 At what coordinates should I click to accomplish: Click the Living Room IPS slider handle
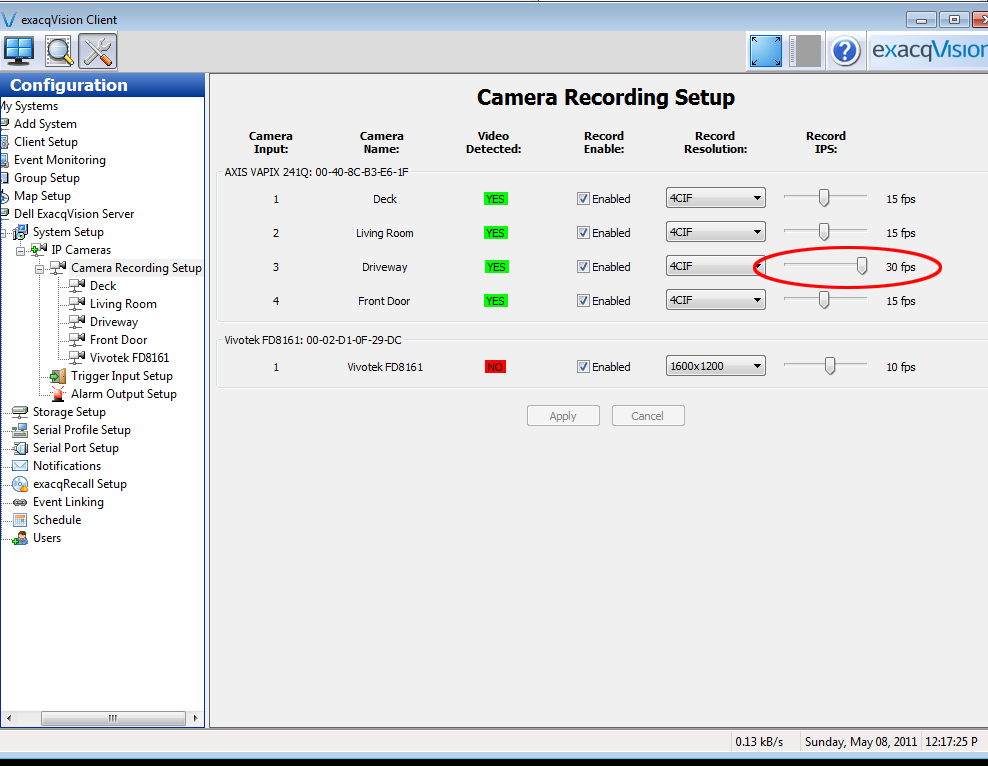pos(824,232)
